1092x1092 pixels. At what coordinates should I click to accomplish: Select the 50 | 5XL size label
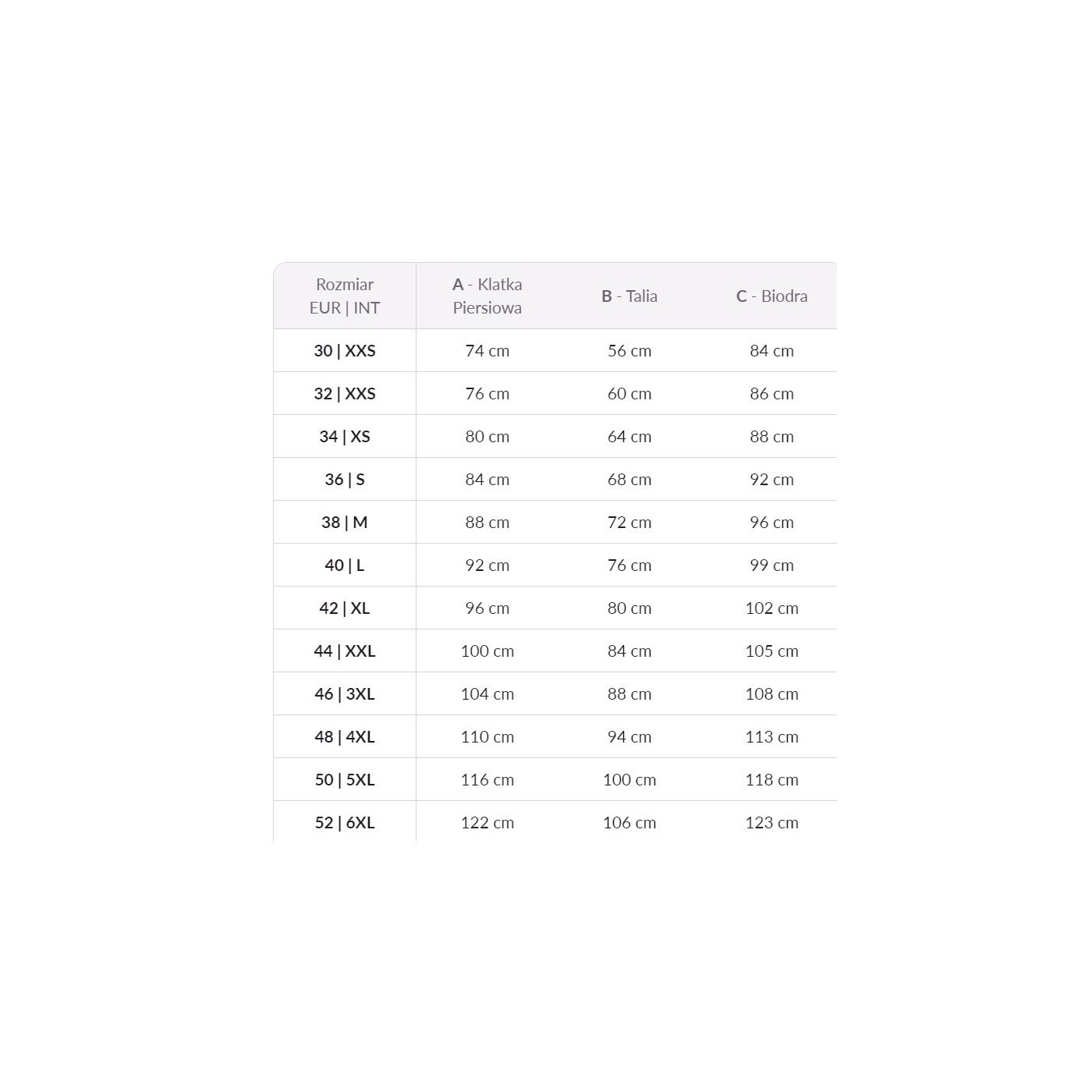[x=345, y=780]
